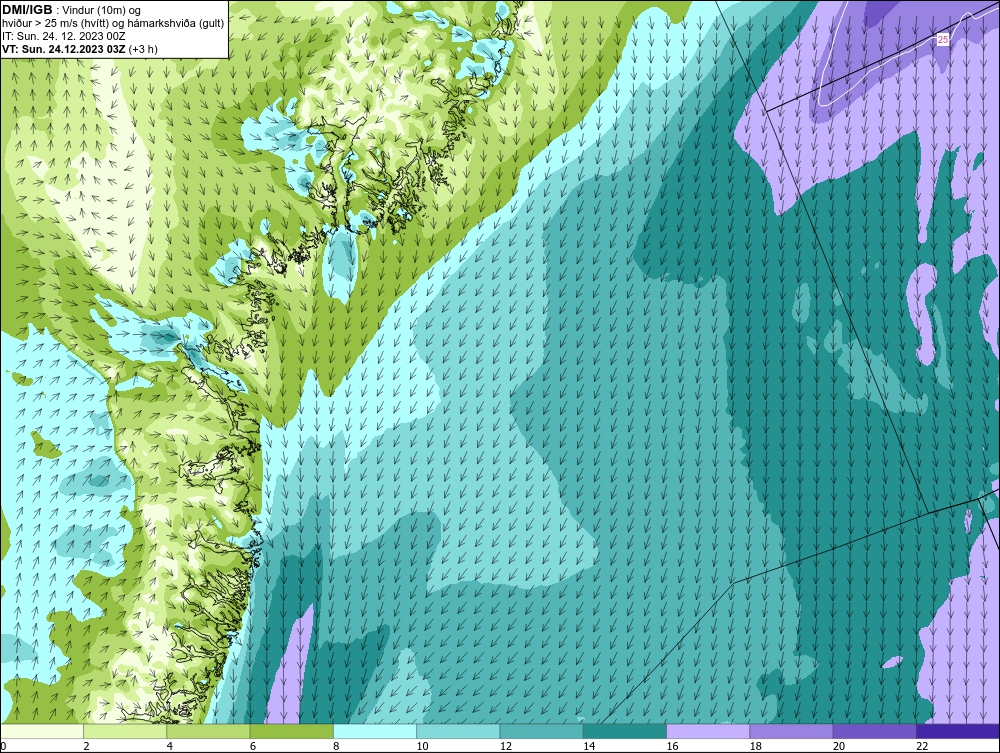Click the aqua 10–12 legend swatch
Viewport: 1000px width, 753px height.
[x=458, y=731]
